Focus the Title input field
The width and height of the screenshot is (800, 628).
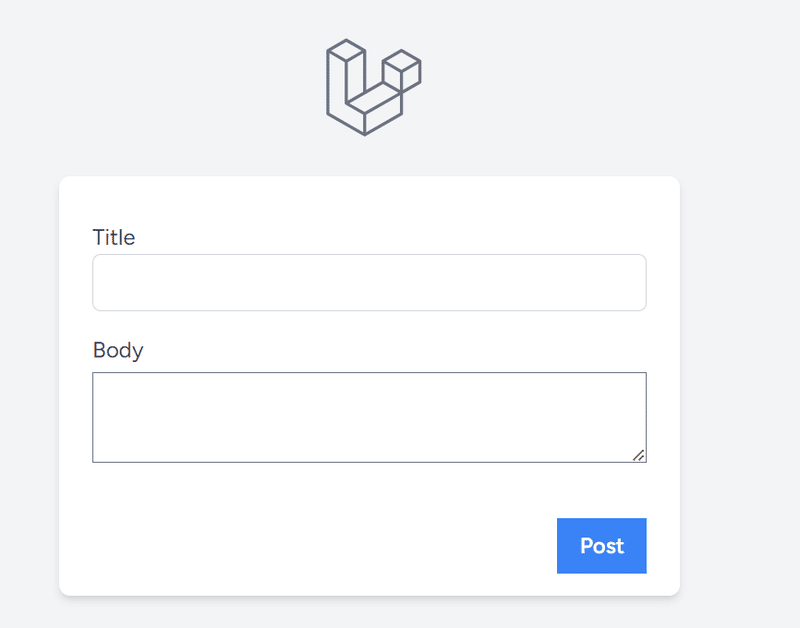[x=369, y=283]
